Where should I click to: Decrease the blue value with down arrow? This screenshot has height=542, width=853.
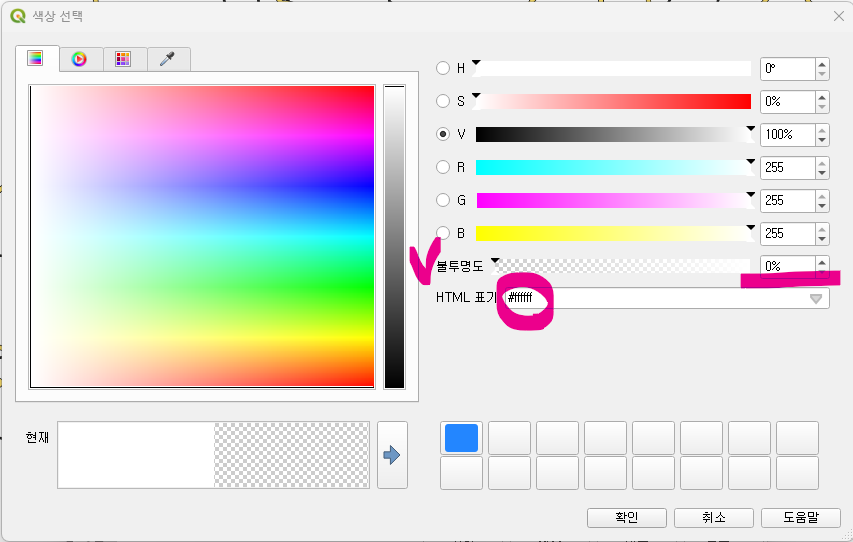pyautogui.click(x=822, y=239)
